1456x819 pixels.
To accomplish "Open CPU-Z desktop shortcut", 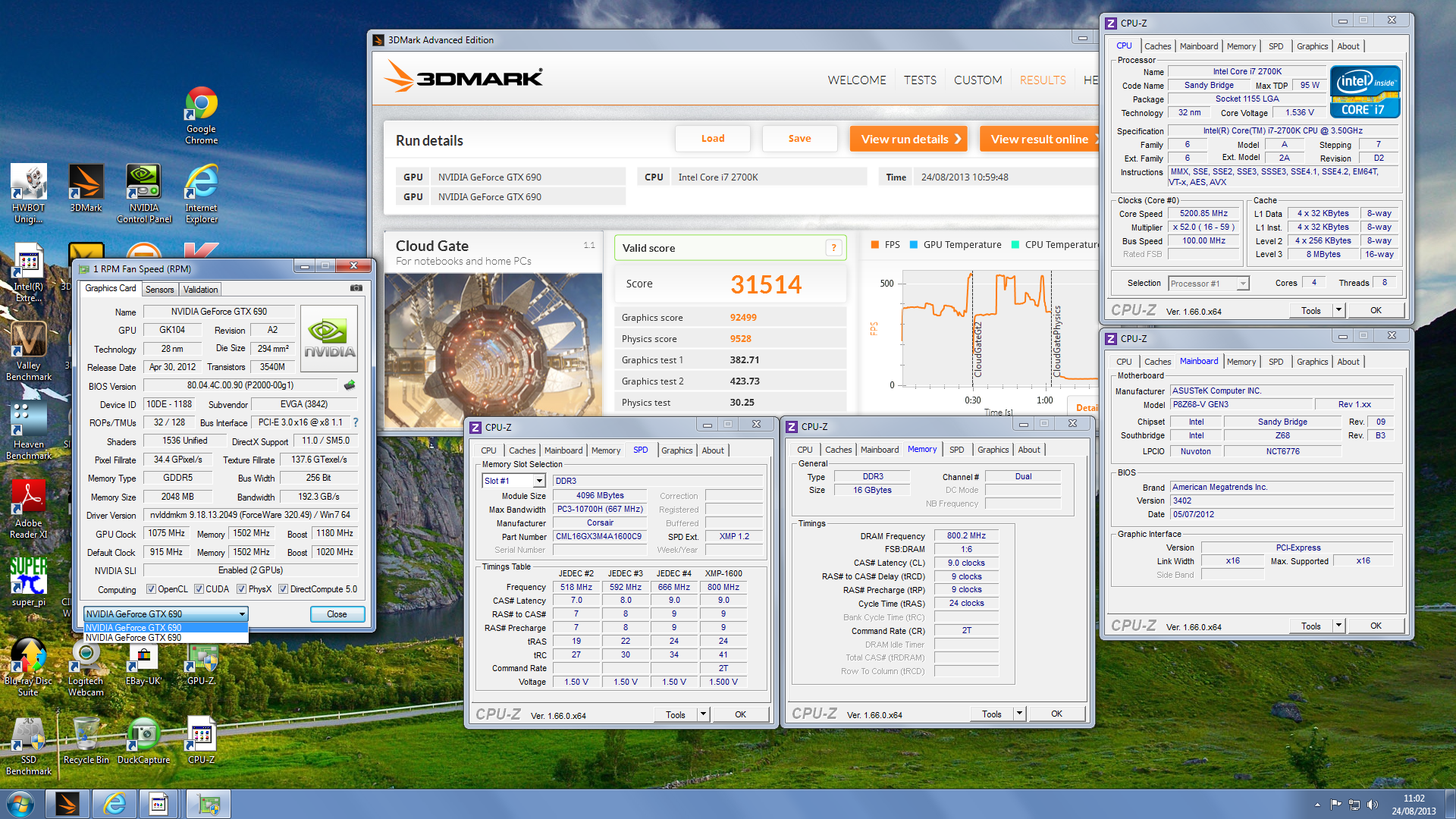I will pyautogui.click(x=201, y=740).
